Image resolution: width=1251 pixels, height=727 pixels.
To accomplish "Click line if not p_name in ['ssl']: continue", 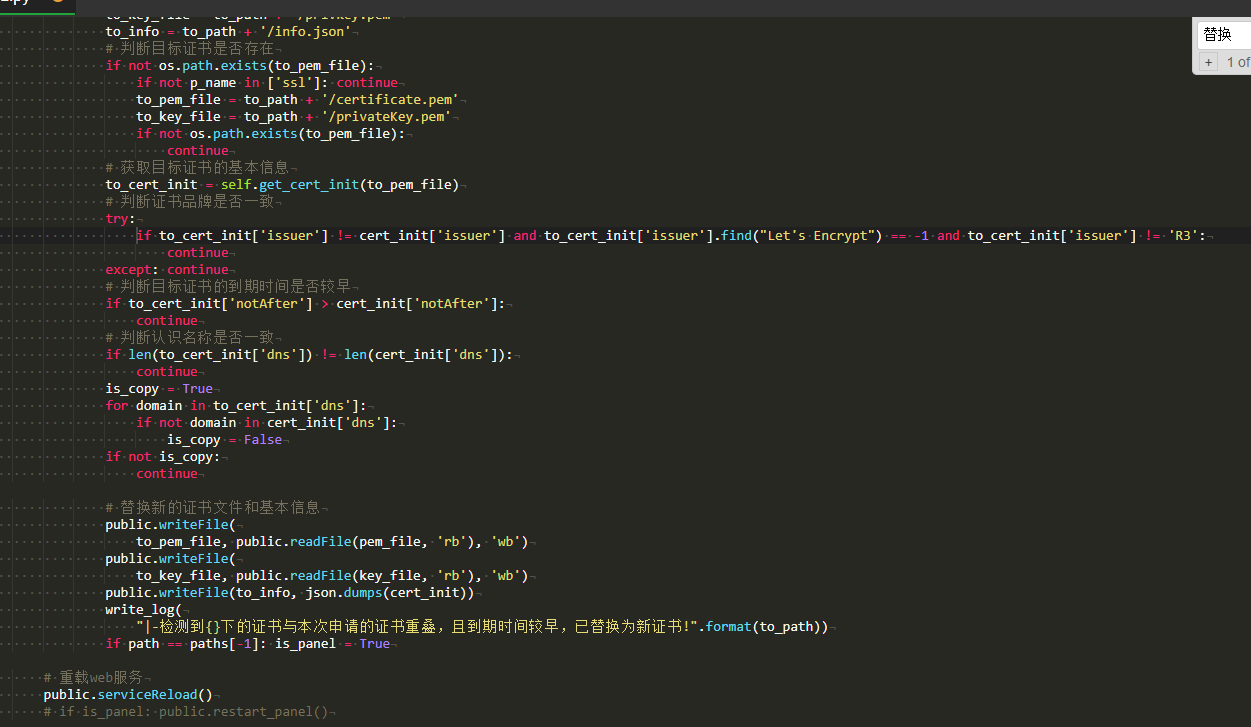I will pyautogui.click(x=267, y=83).
